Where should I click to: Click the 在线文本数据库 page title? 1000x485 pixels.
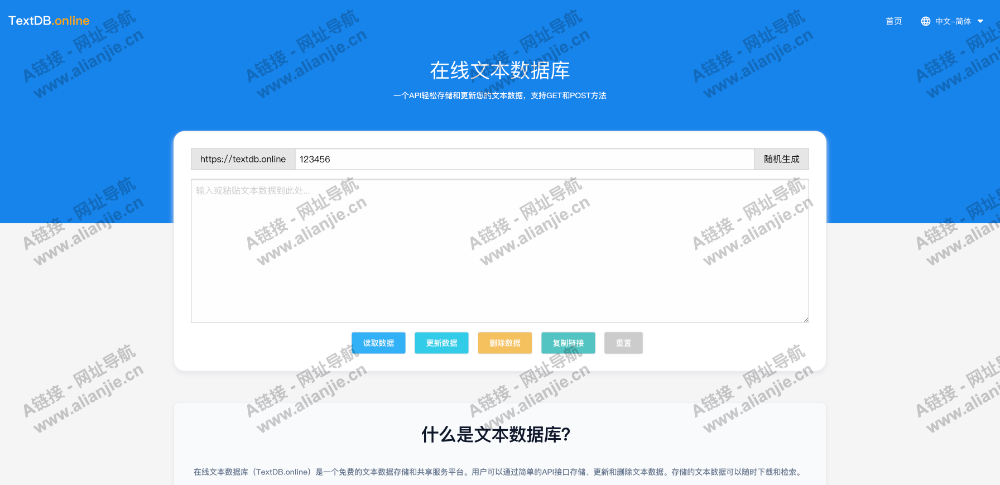pos(500,71)
